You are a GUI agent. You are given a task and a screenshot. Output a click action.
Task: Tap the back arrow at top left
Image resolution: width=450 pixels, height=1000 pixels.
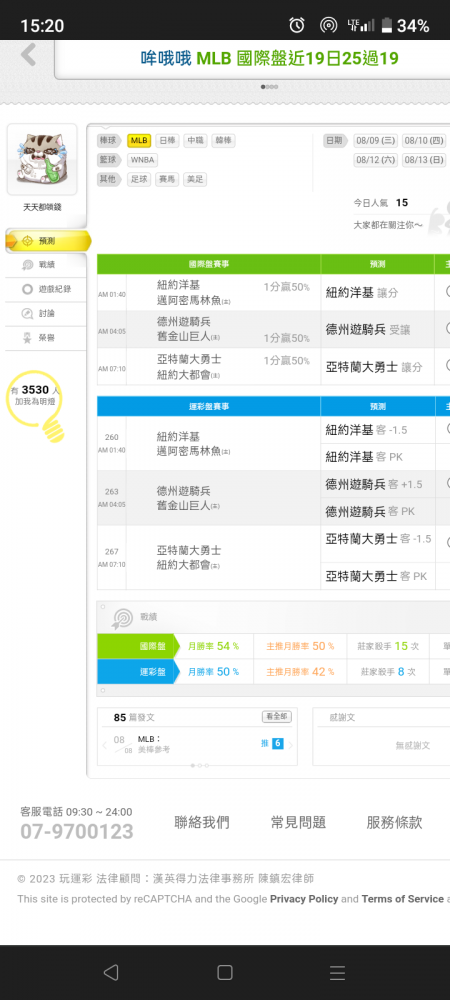pyautogui.click(x=28, y=55)
